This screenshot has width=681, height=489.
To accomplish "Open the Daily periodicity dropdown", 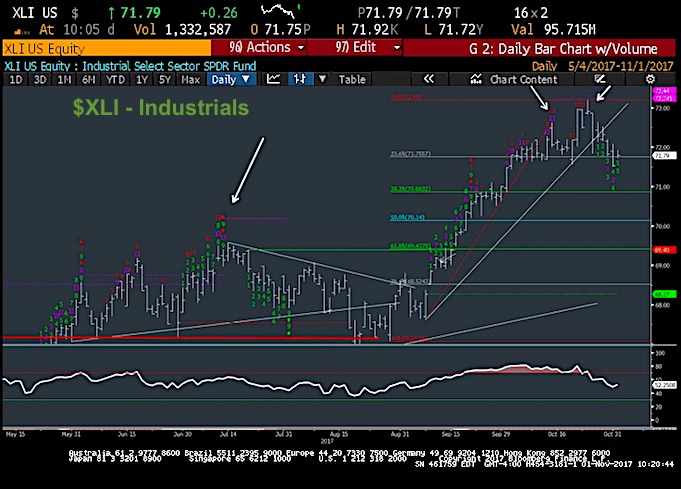I will click(231, 79).
